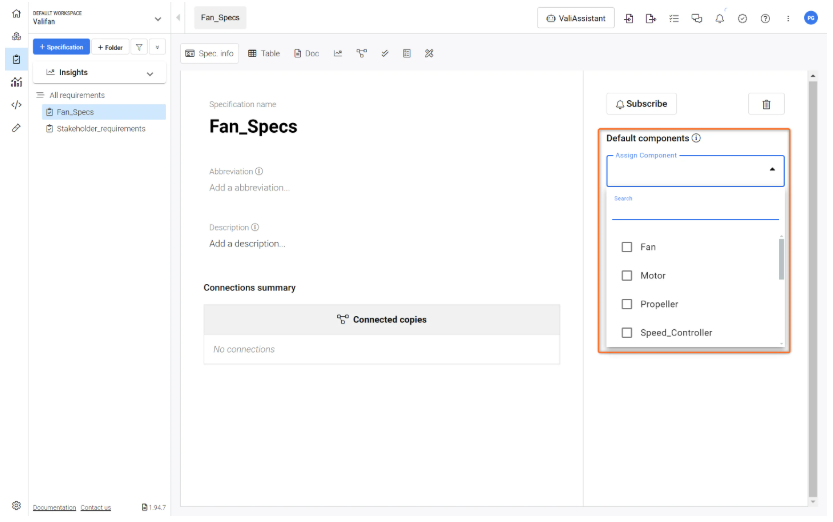Image resolution: width=833 pixels, height=522 pixels.
Task: Expand the Insights panel chevron
Action: (x=151, y=73)
